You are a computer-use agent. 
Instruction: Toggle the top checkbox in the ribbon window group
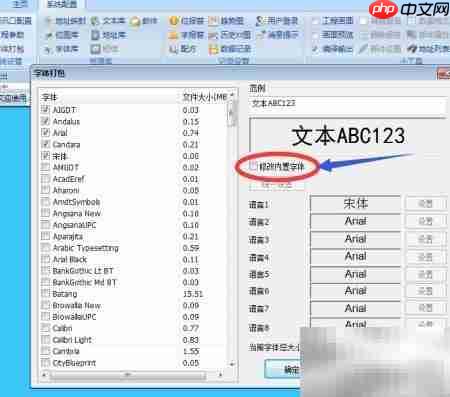click(x=315, y=21)
